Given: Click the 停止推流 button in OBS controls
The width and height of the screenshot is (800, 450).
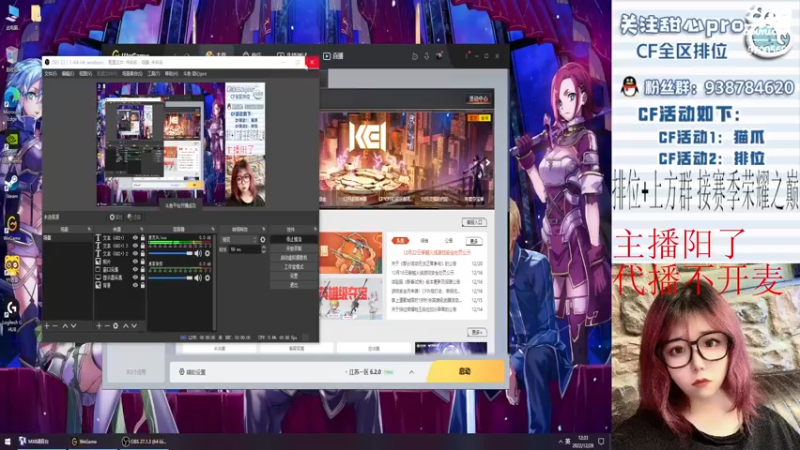Looking at the screenshot, I should 293,239.
